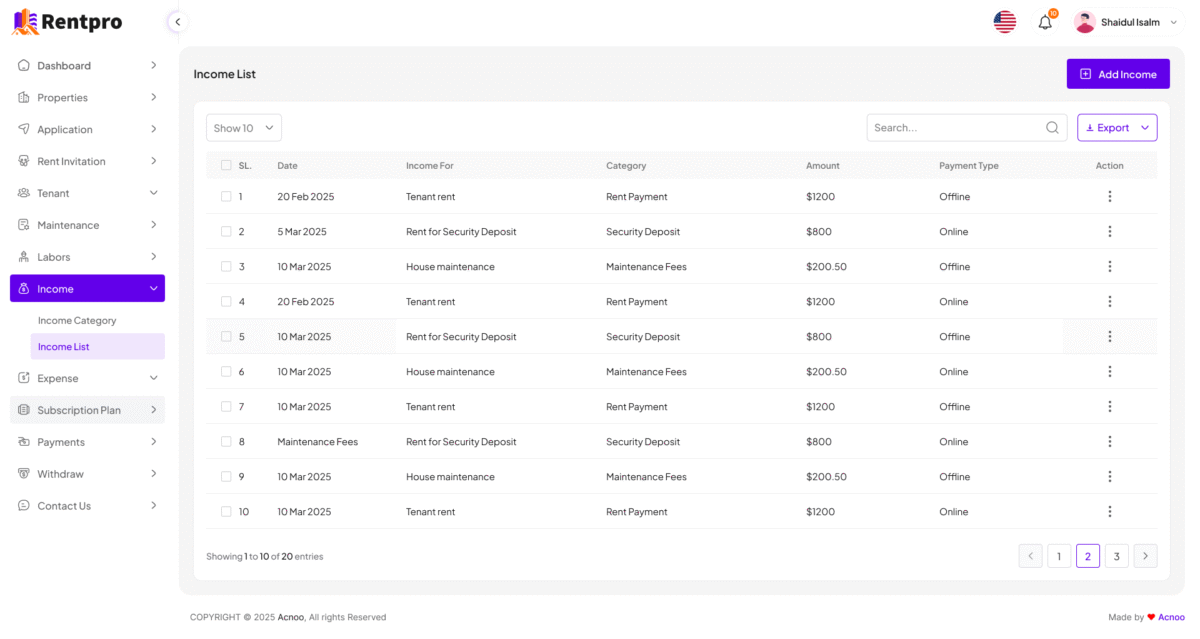Toggle the select-all header checkbox
The width and height of the screenshot is (1200, 639).
pyautogui.click(x=226, y=166)
